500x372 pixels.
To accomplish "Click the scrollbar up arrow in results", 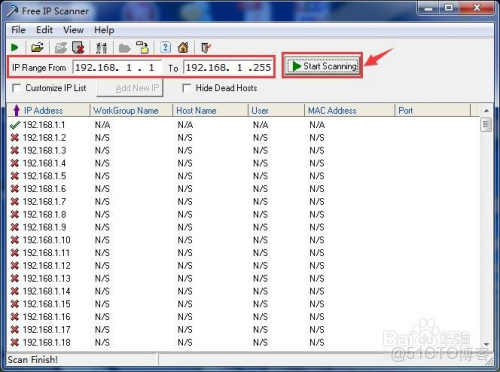I will point(486,110).
